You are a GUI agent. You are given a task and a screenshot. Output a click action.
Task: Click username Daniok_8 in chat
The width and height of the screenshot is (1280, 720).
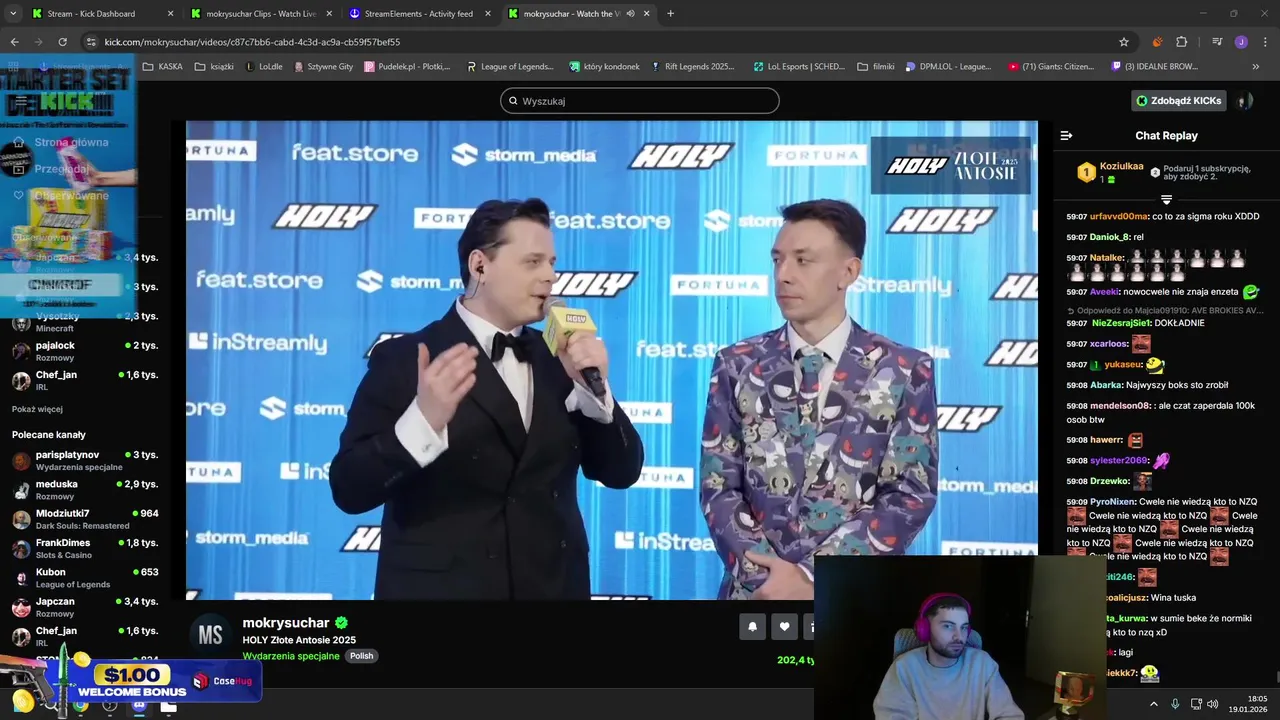click(x=1110, y=237)
